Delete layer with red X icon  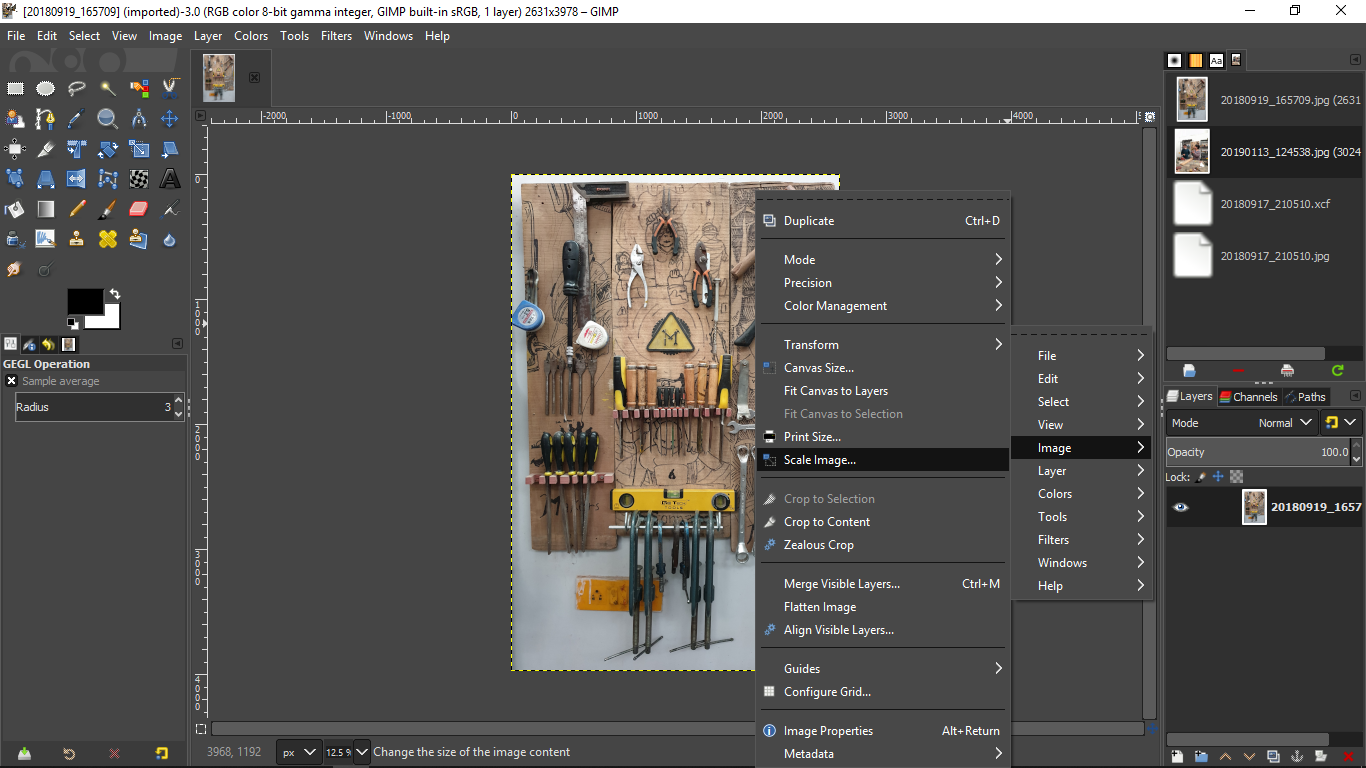[x=1348, y=756]
